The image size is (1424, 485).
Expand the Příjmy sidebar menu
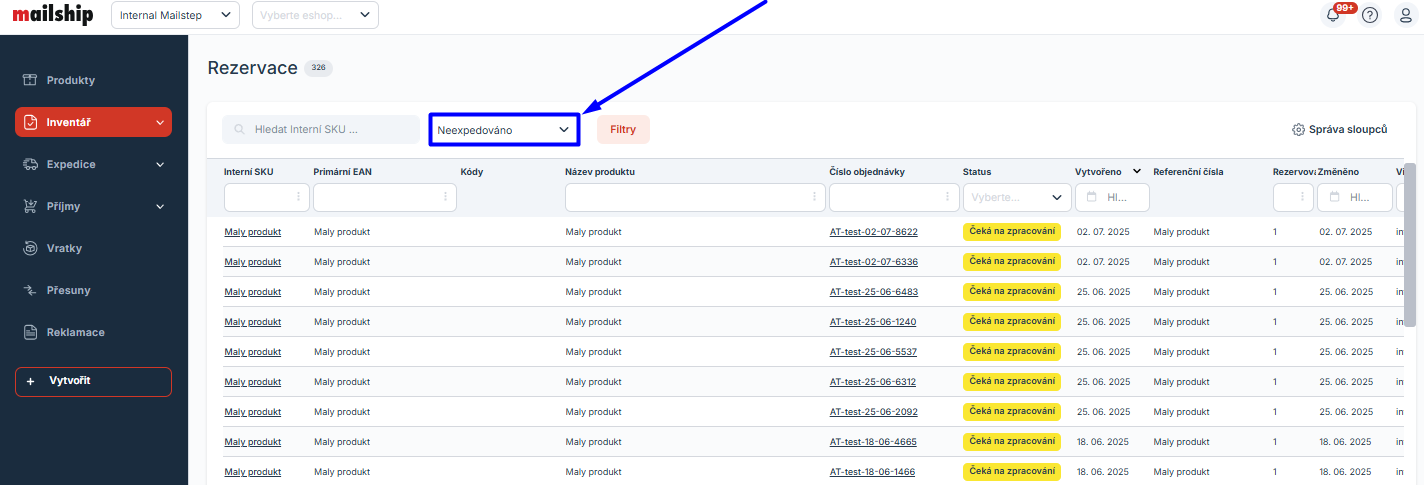(93, 206)
